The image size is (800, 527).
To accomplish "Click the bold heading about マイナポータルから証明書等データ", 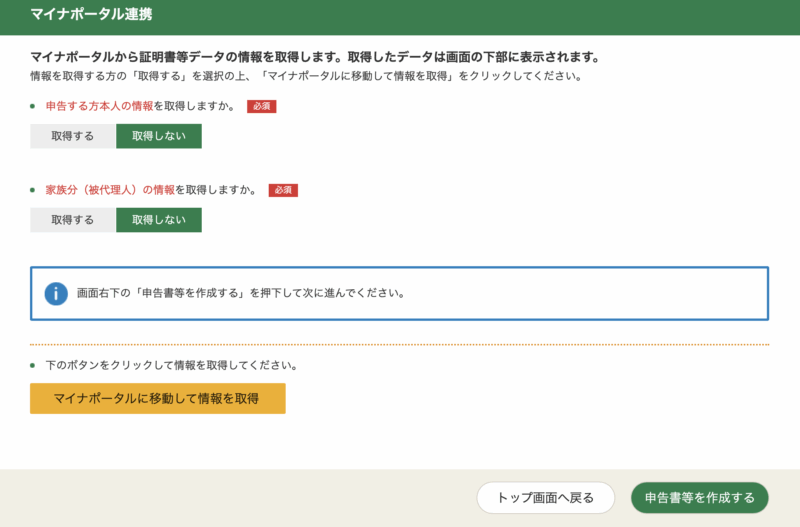I will [320, 57].
